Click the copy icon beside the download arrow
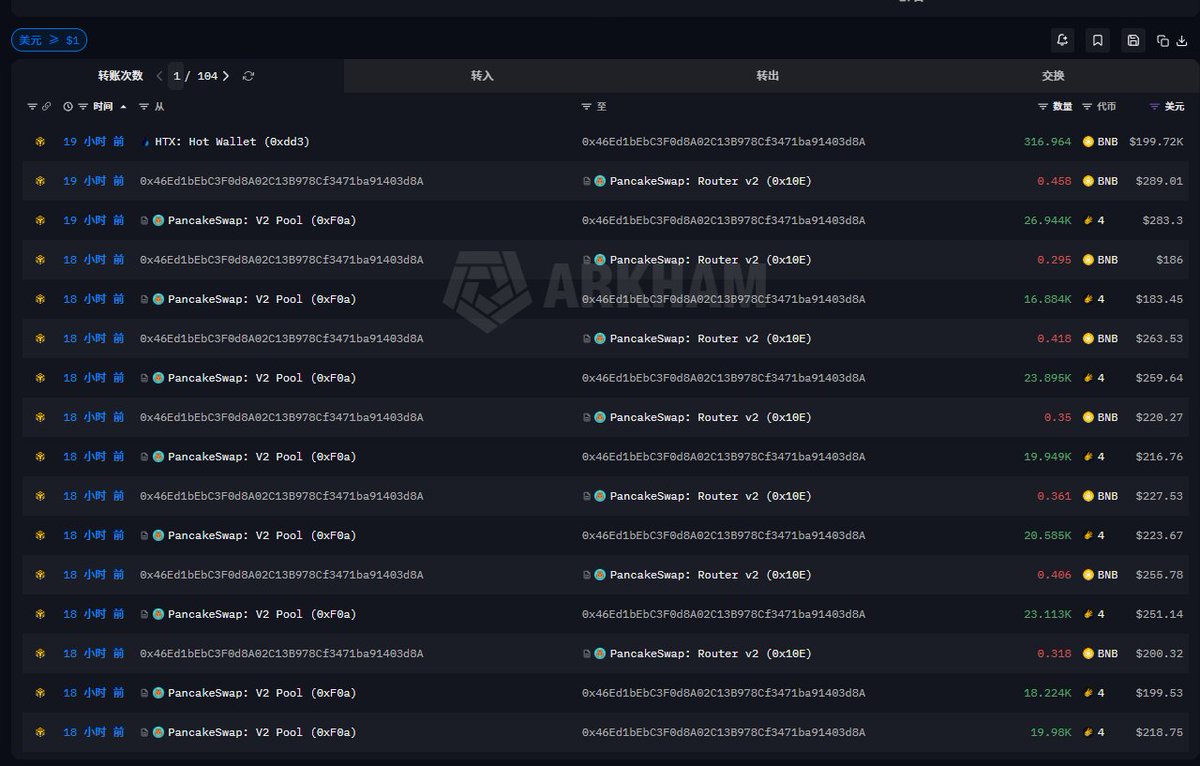 [x=1163, y=41]
